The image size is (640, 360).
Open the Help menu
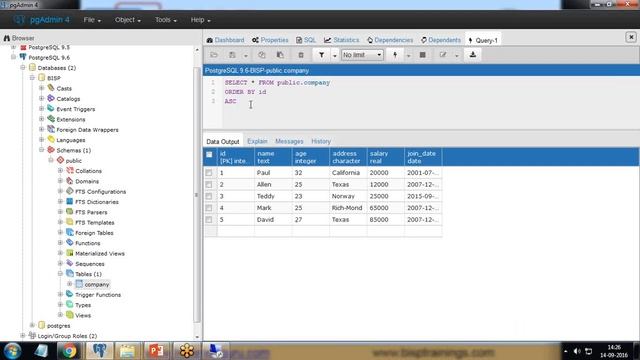200,20
